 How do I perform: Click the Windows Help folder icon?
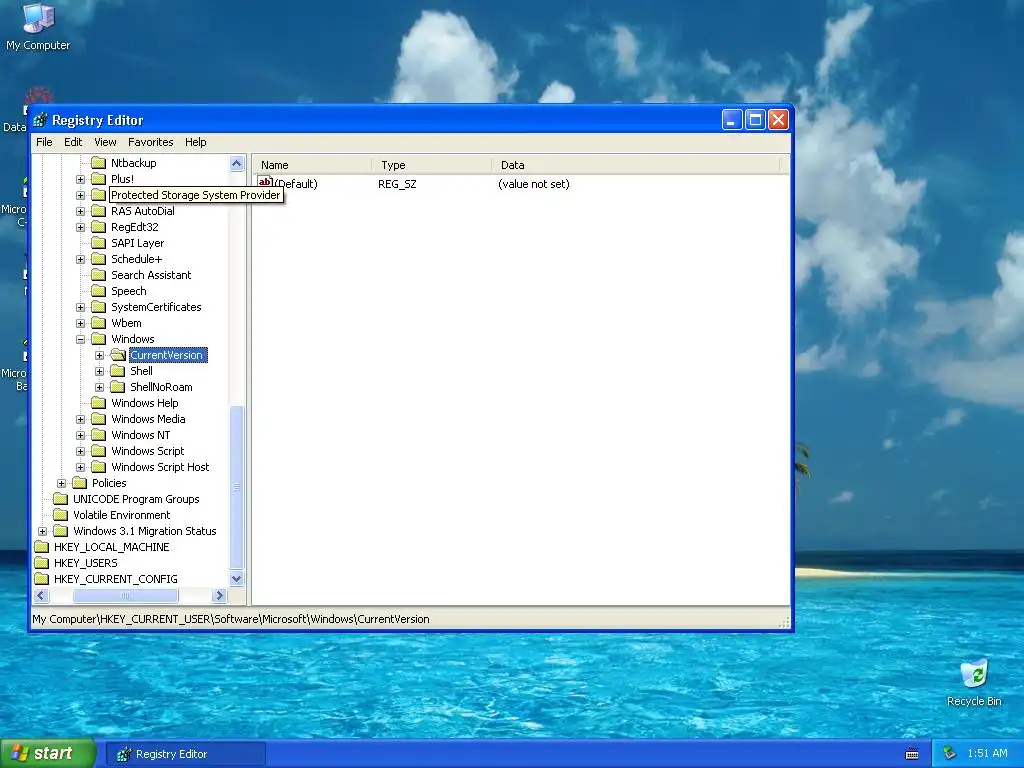(99, 403)
